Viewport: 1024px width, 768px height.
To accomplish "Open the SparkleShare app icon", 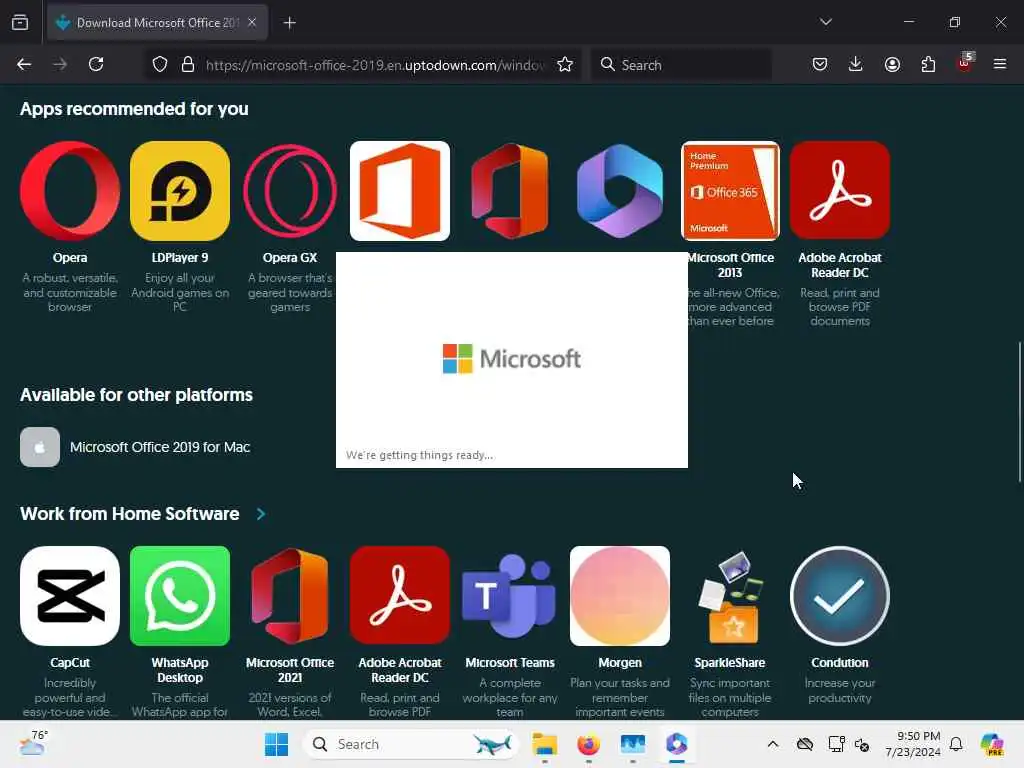I will pyautogui.click(x=730, y=596).
